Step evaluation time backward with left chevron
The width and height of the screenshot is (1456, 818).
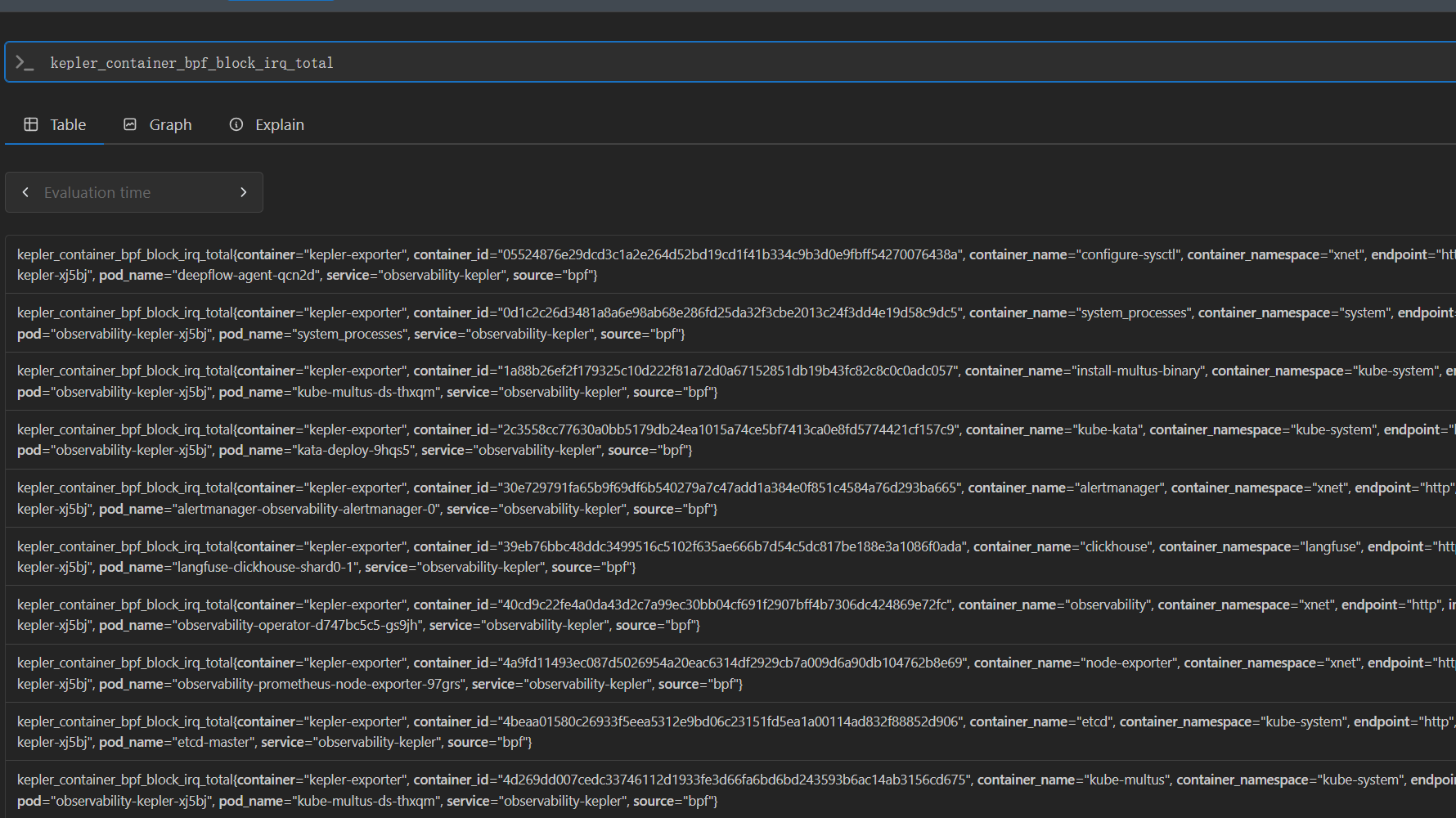(25, 192)
